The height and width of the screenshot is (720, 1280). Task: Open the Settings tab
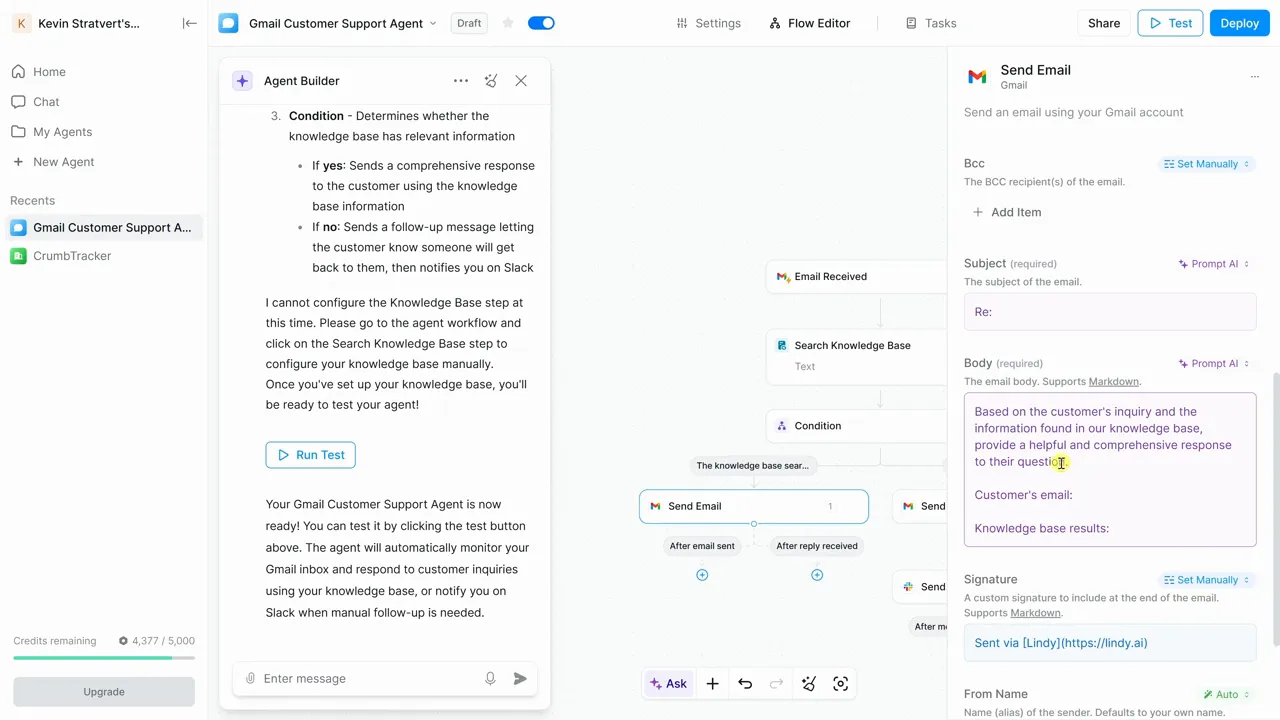pos(709,23)
